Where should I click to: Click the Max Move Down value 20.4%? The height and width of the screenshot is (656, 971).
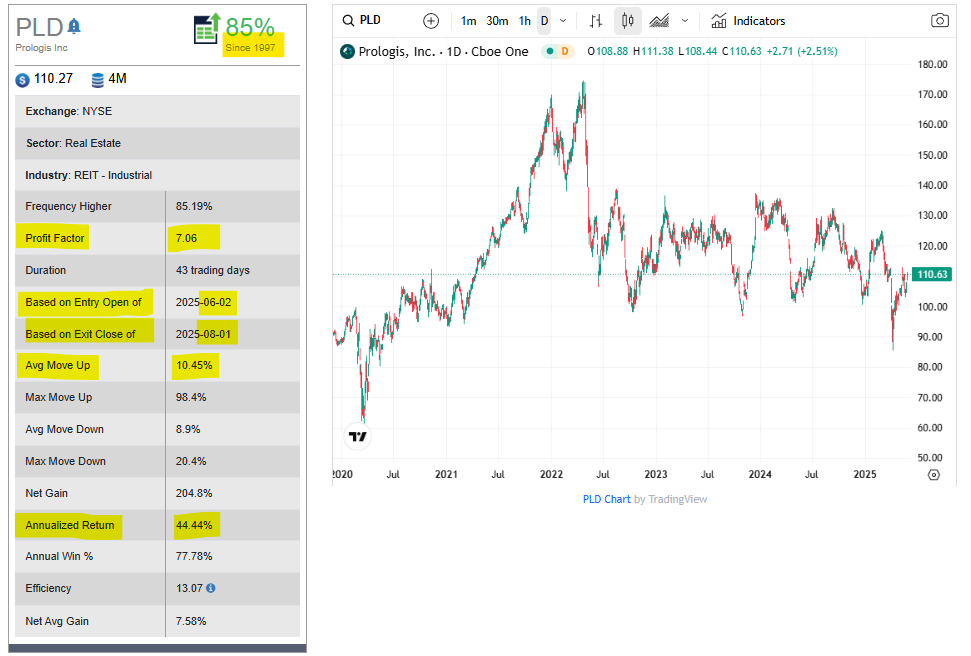191,461
